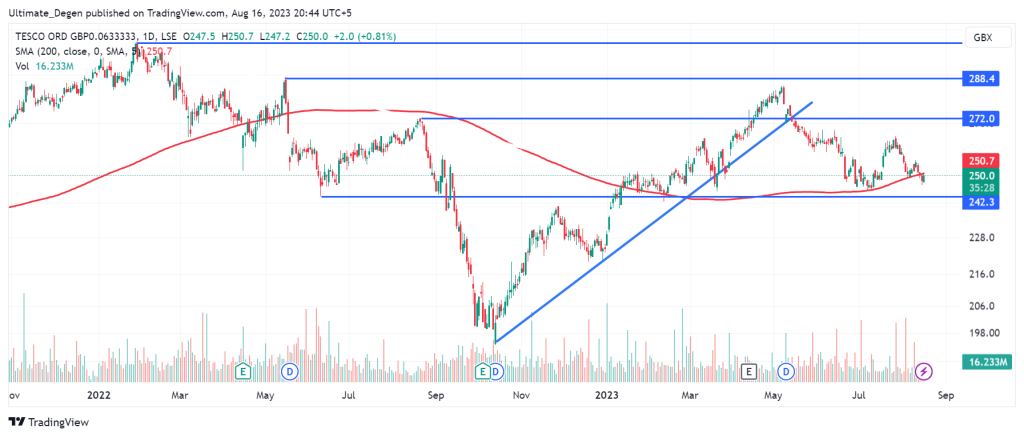Click the TradingView logo
The width and height of the screenshot is (1024, 437).
(48, 422)
